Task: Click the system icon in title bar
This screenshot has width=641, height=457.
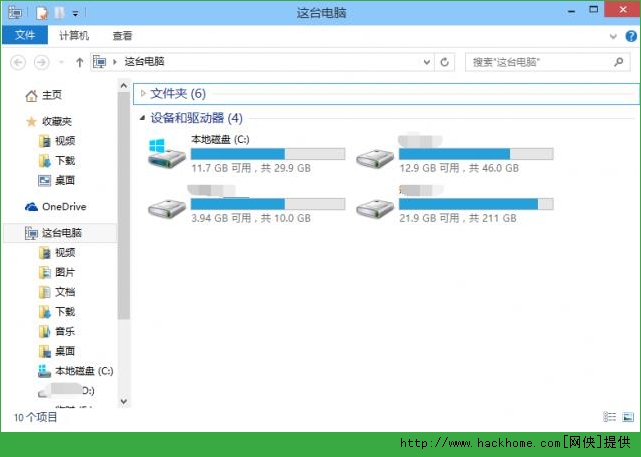Action: pyautogui.click(x=15, y=13)
